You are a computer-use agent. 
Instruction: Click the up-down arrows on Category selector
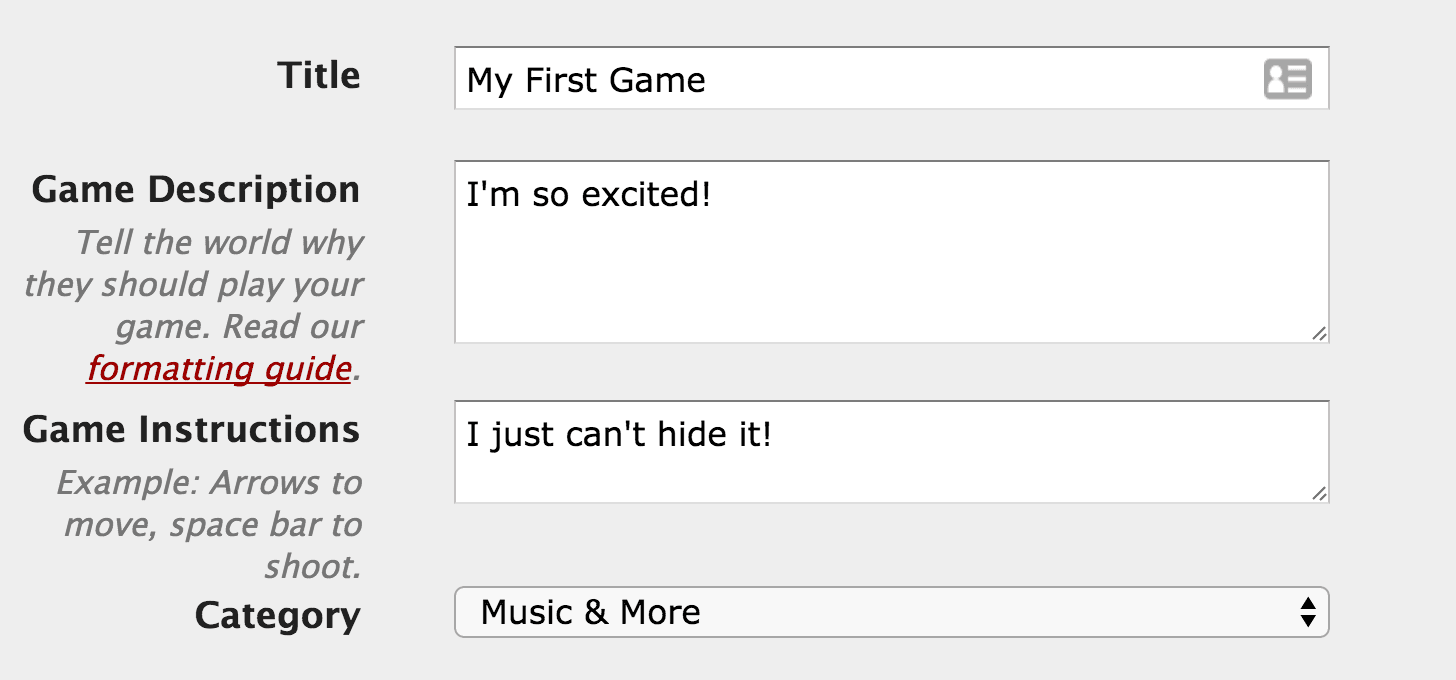pos(1307,612)
